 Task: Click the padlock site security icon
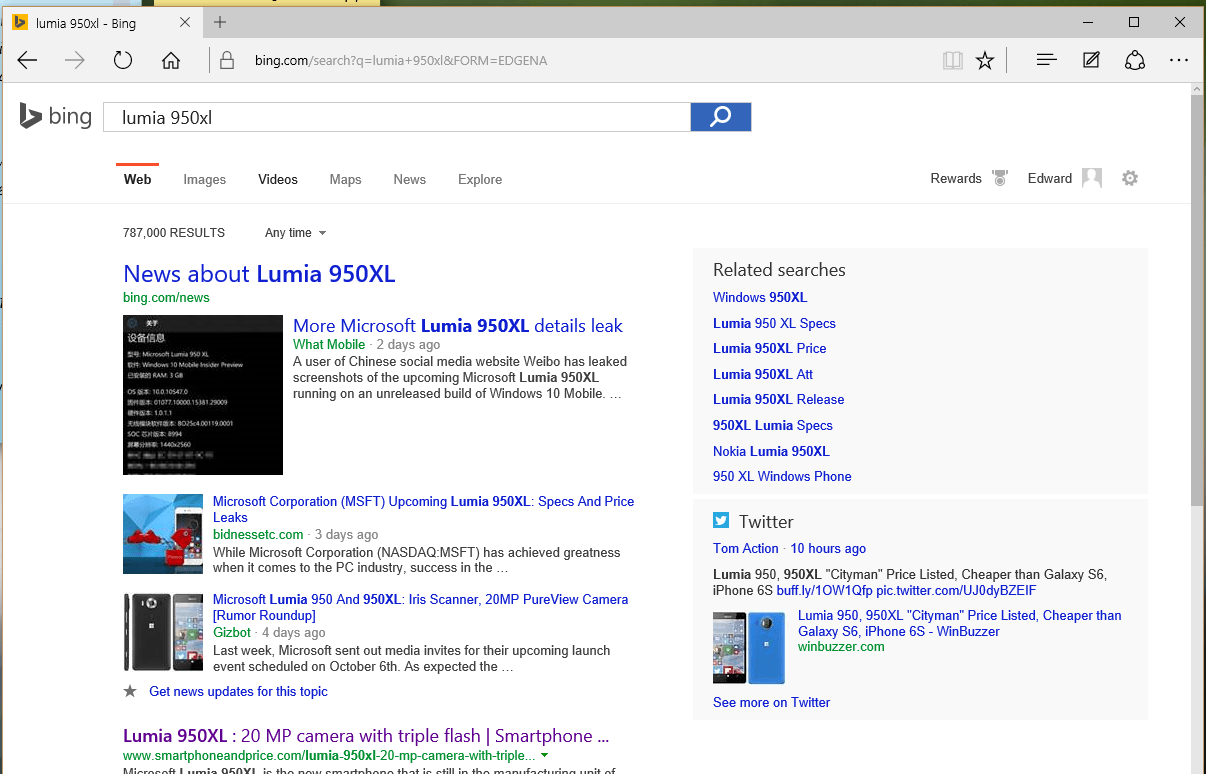pyautogui.click(x=228, y=61)
